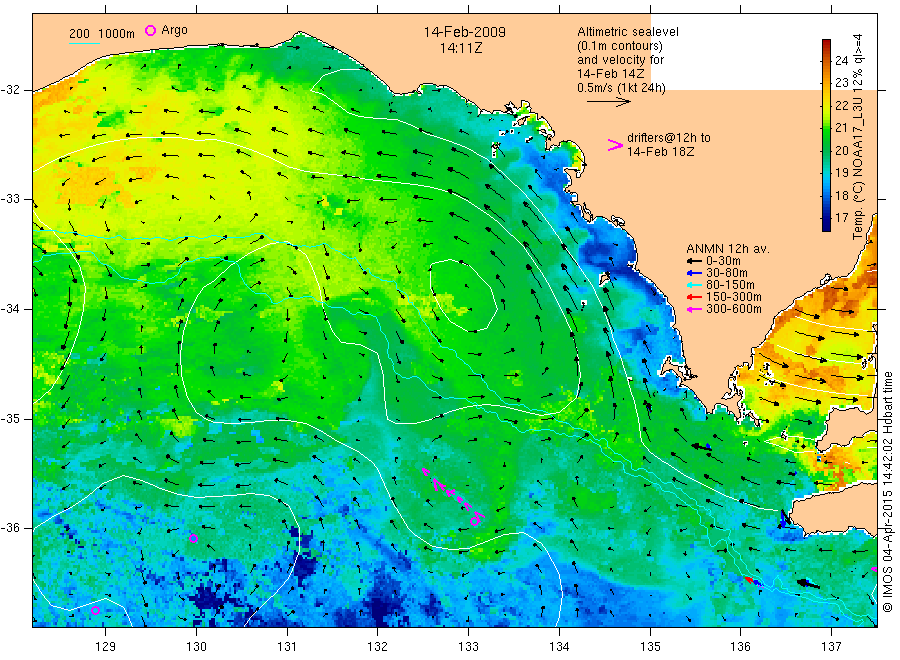Click the '(0.1m contours)' text
Screen dimensions: 900x660
(619, 46)
